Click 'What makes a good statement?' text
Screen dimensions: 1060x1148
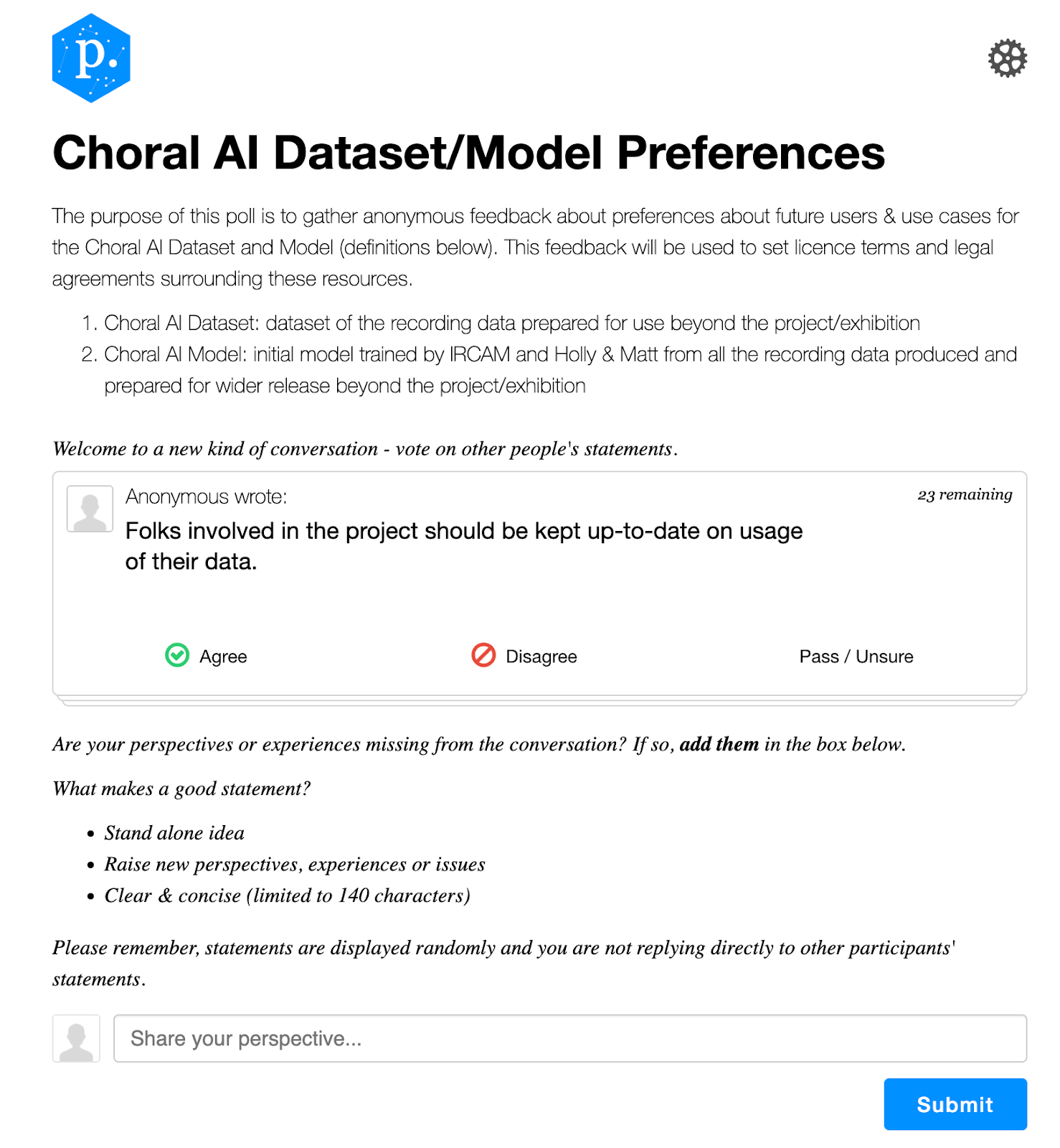(x=181, y=789)
